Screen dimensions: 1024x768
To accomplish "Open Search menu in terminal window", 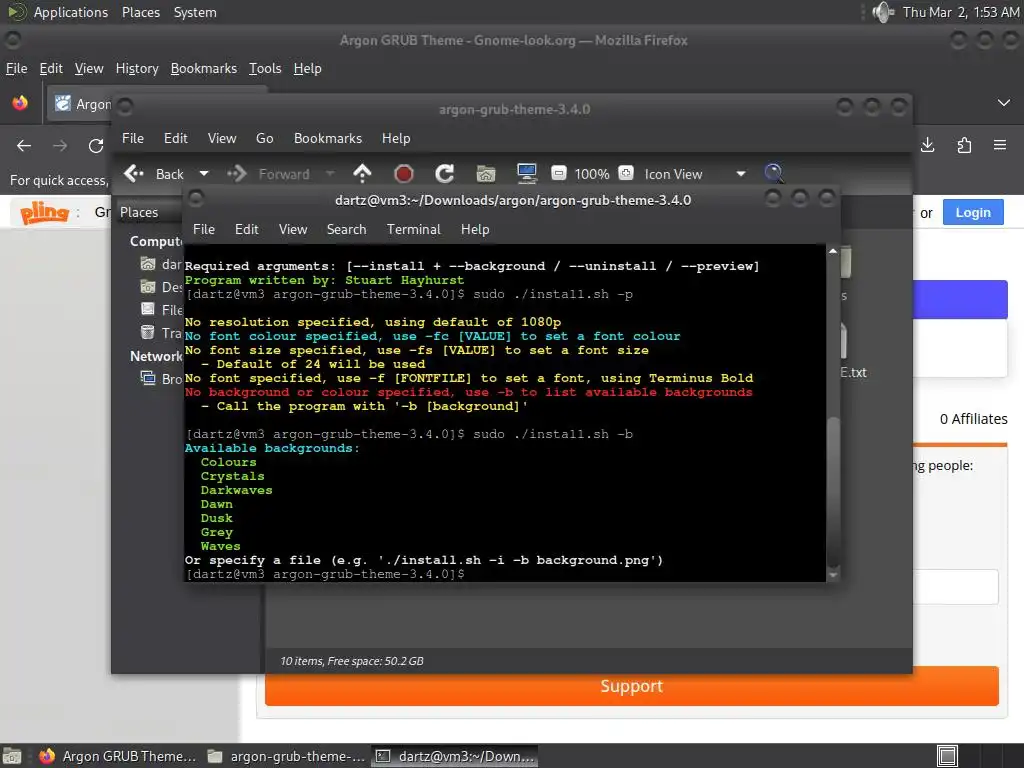I will pos(346,229).
